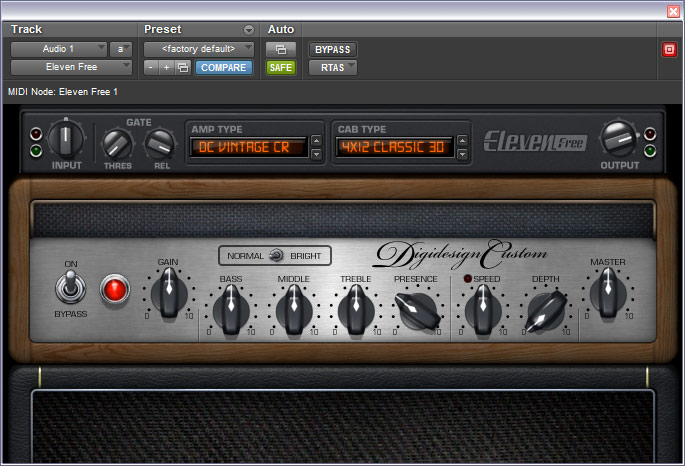Click the speaker cabinet grille
Image resolution: width=685 pixels, height=466 pixels.
[342, 426]
